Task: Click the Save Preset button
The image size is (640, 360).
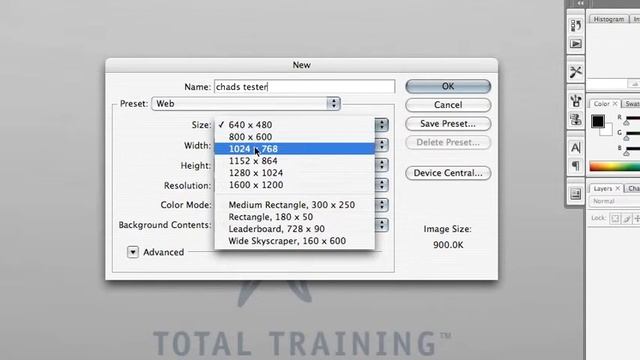Action: [x=448, y=124]
